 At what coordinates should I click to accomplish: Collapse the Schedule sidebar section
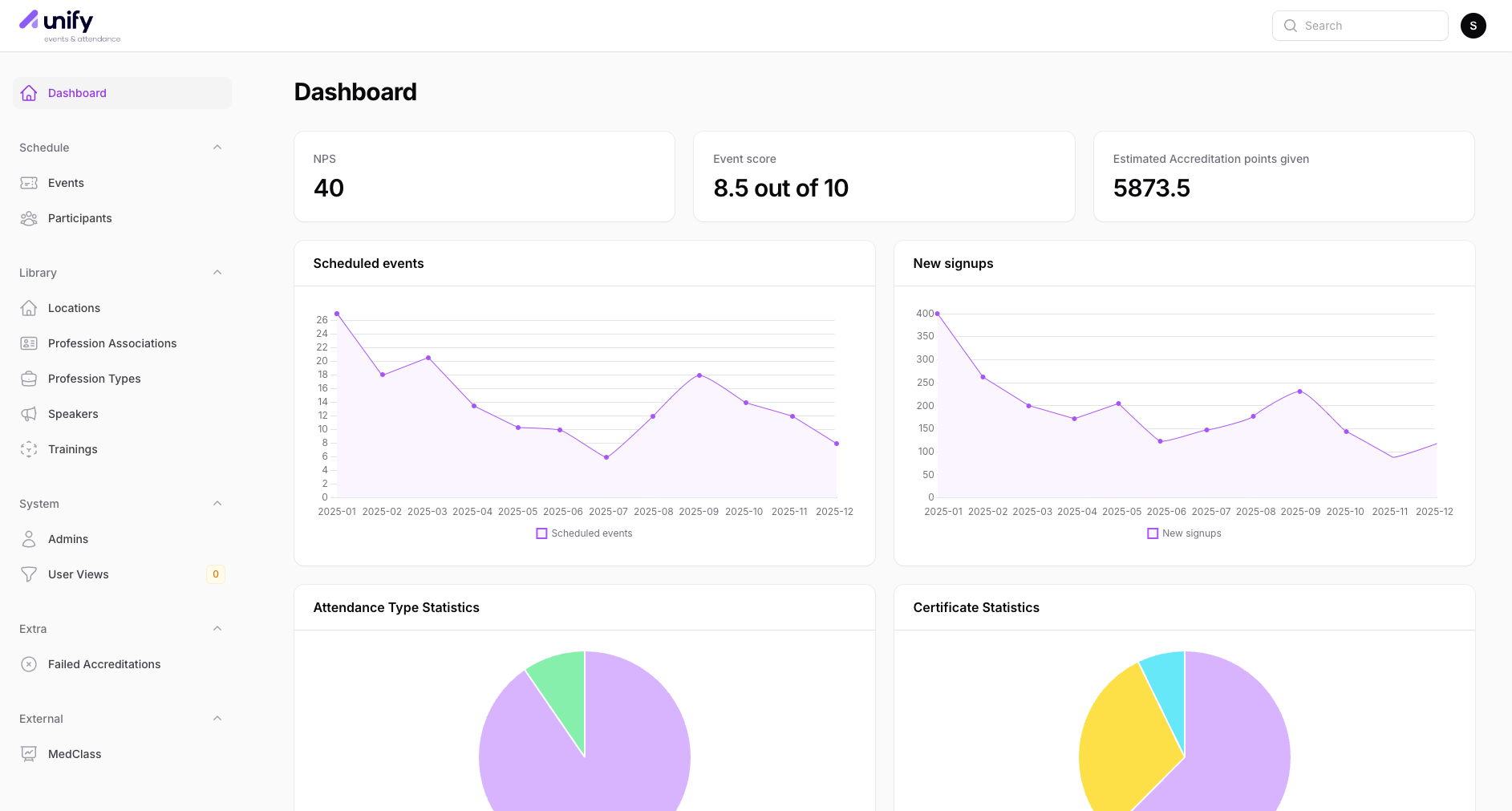click(x=217, y=148)
